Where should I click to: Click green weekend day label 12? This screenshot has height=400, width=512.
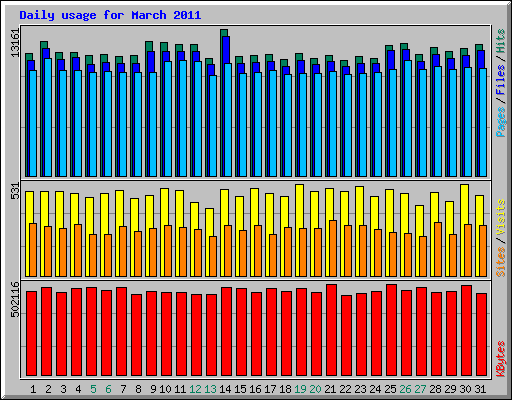(x=195, y=389)
